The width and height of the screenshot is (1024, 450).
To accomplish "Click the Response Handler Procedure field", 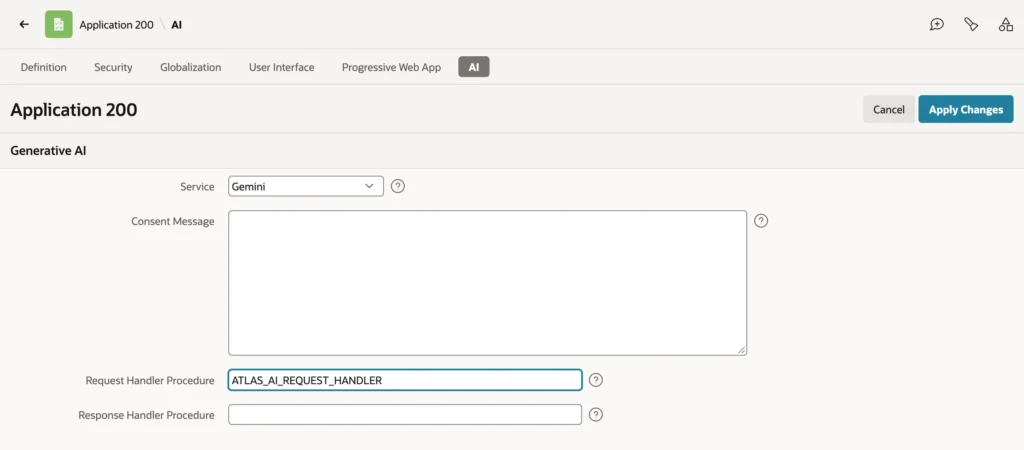I will pos(405,415).
